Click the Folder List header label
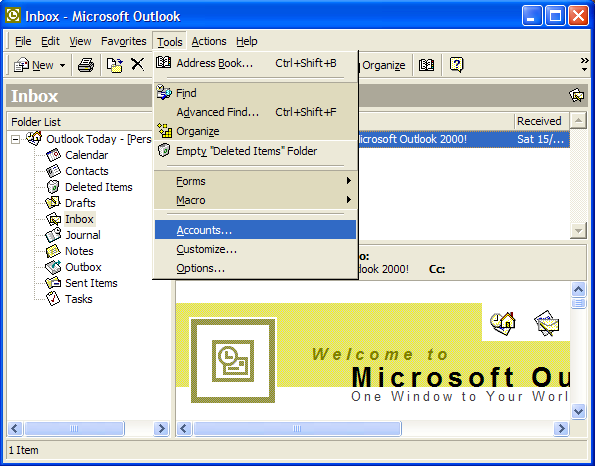 36,122
